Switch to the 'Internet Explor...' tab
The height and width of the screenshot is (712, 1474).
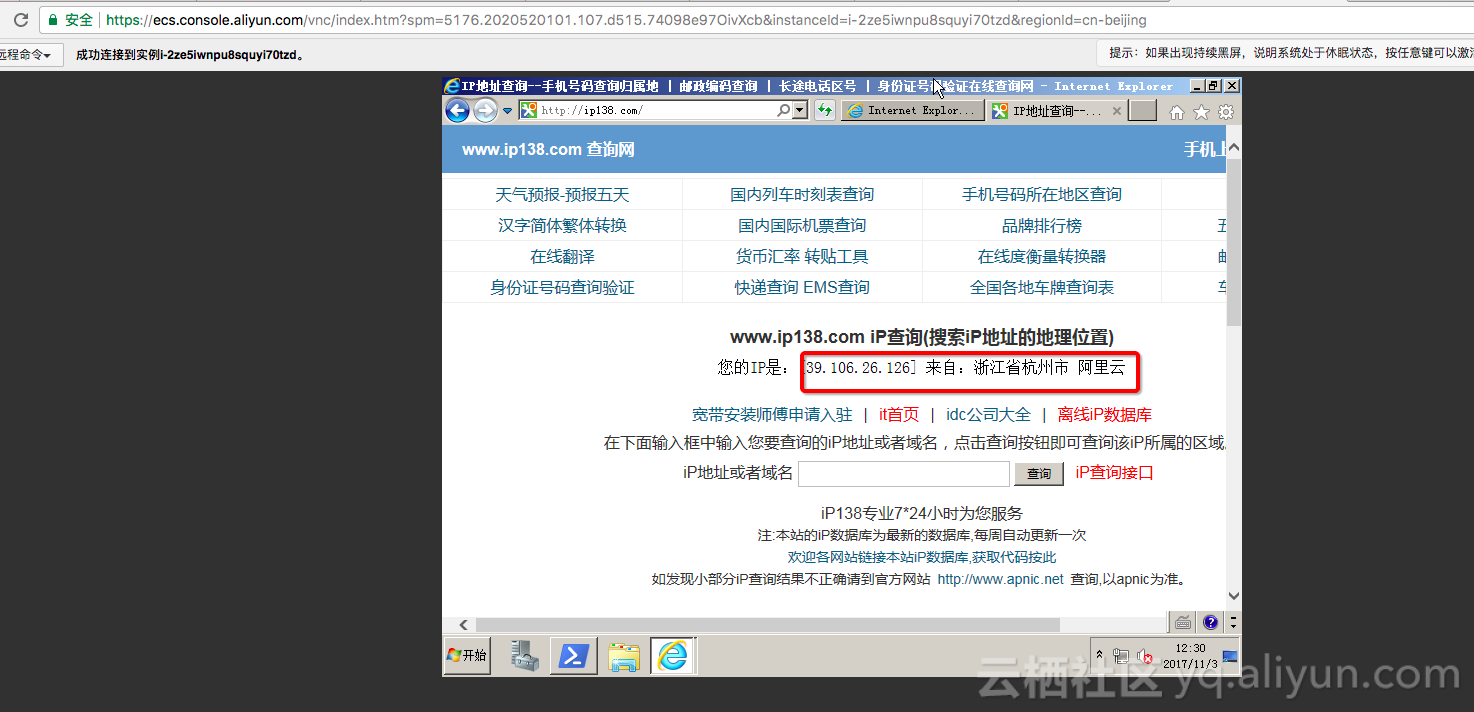[x=913, y=111]
